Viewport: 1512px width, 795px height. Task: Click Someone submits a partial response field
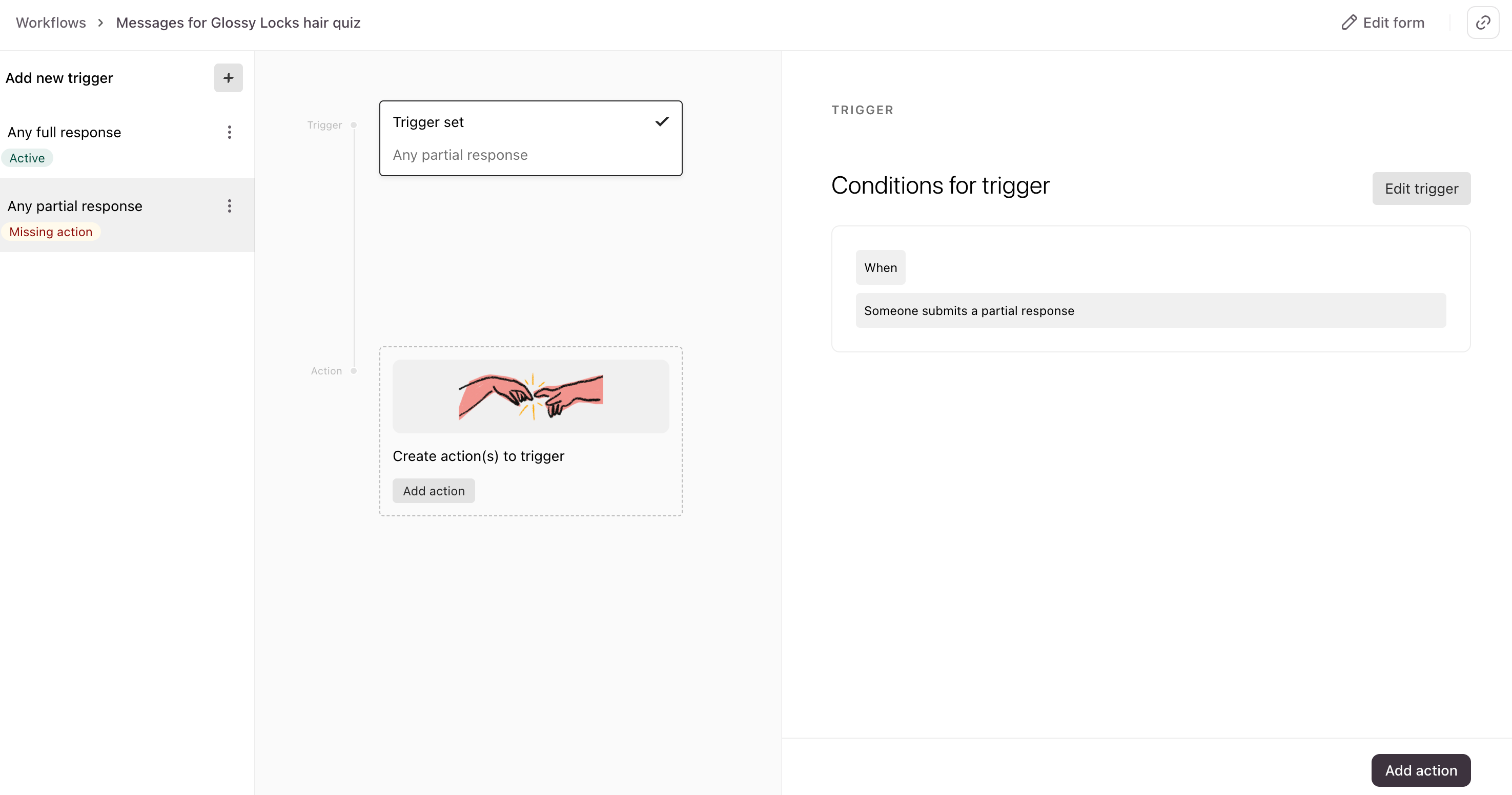pos(1151,311)
